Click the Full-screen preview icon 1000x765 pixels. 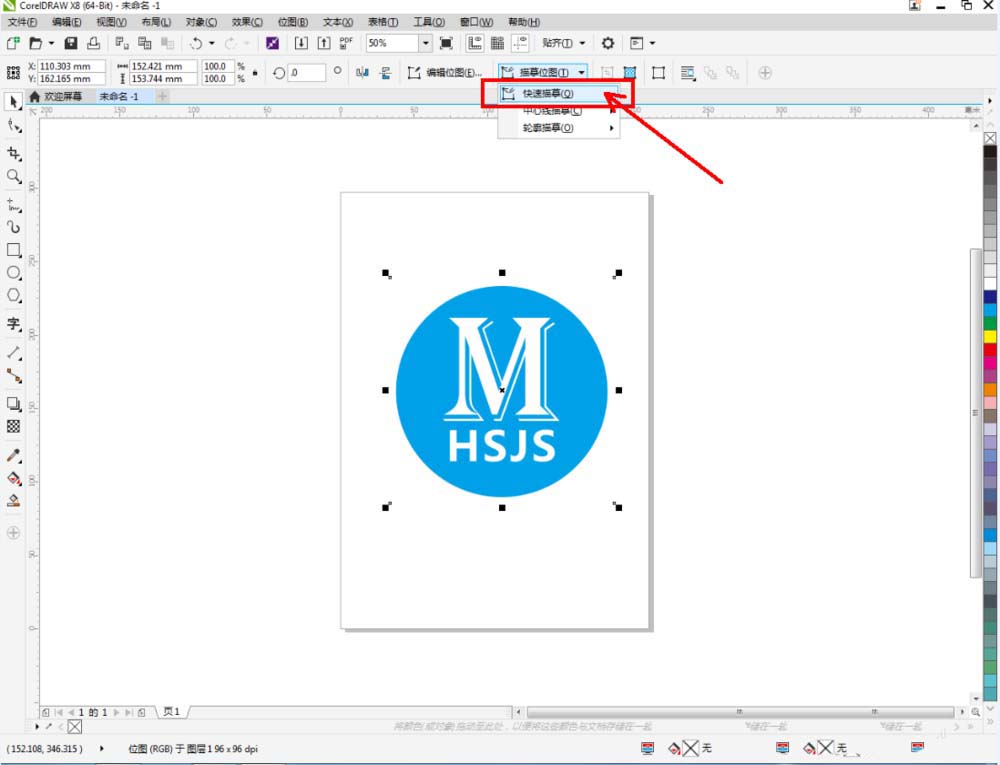point(446,43)
